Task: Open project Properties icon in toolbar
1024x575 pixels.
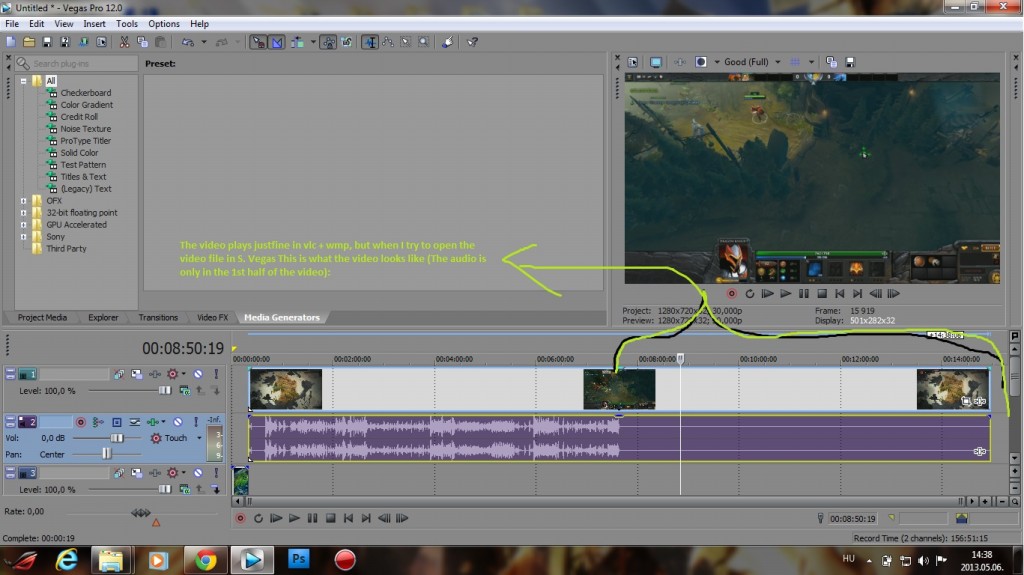Action: pos(101,42)
